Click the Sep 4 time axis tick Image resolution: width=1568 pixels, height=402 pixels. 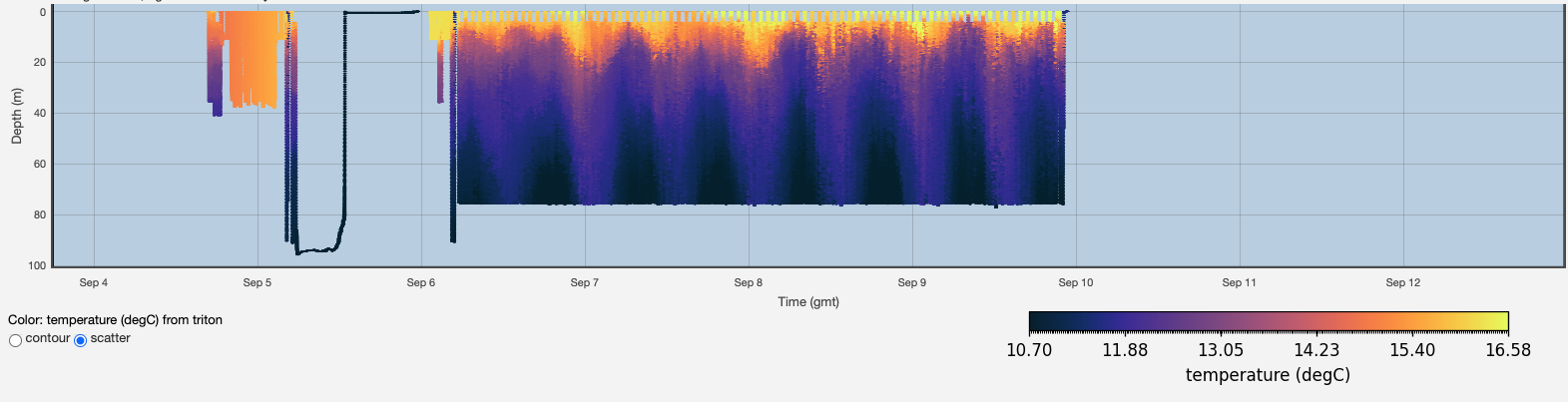point(94,282)
